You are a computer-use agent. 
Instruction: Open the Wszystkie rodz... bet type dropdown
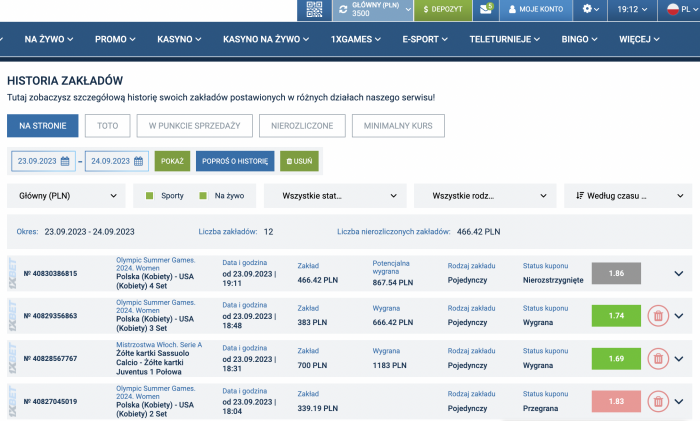(x=484, y=197)
